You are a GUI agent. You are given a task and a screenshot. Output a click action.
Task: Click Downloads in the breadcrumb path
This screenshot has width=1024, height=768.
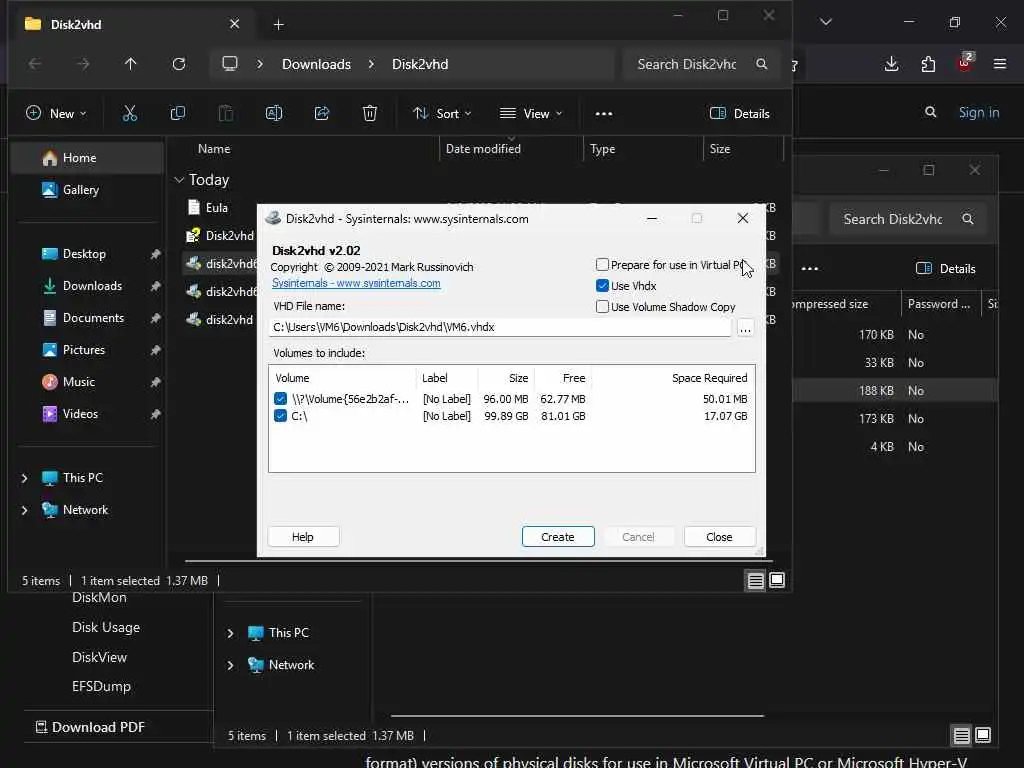point(316,64)
